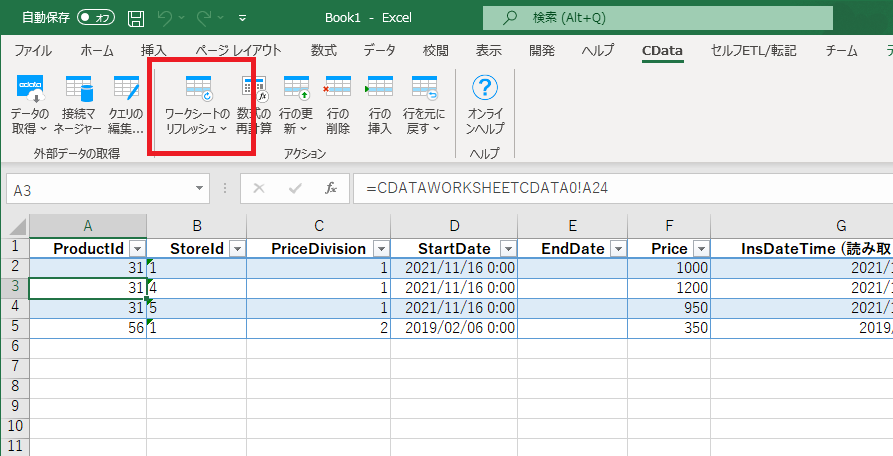Click 行の更新 update rows icon
The width and height of the screenshot is (893, 456).
coord(296,89)
